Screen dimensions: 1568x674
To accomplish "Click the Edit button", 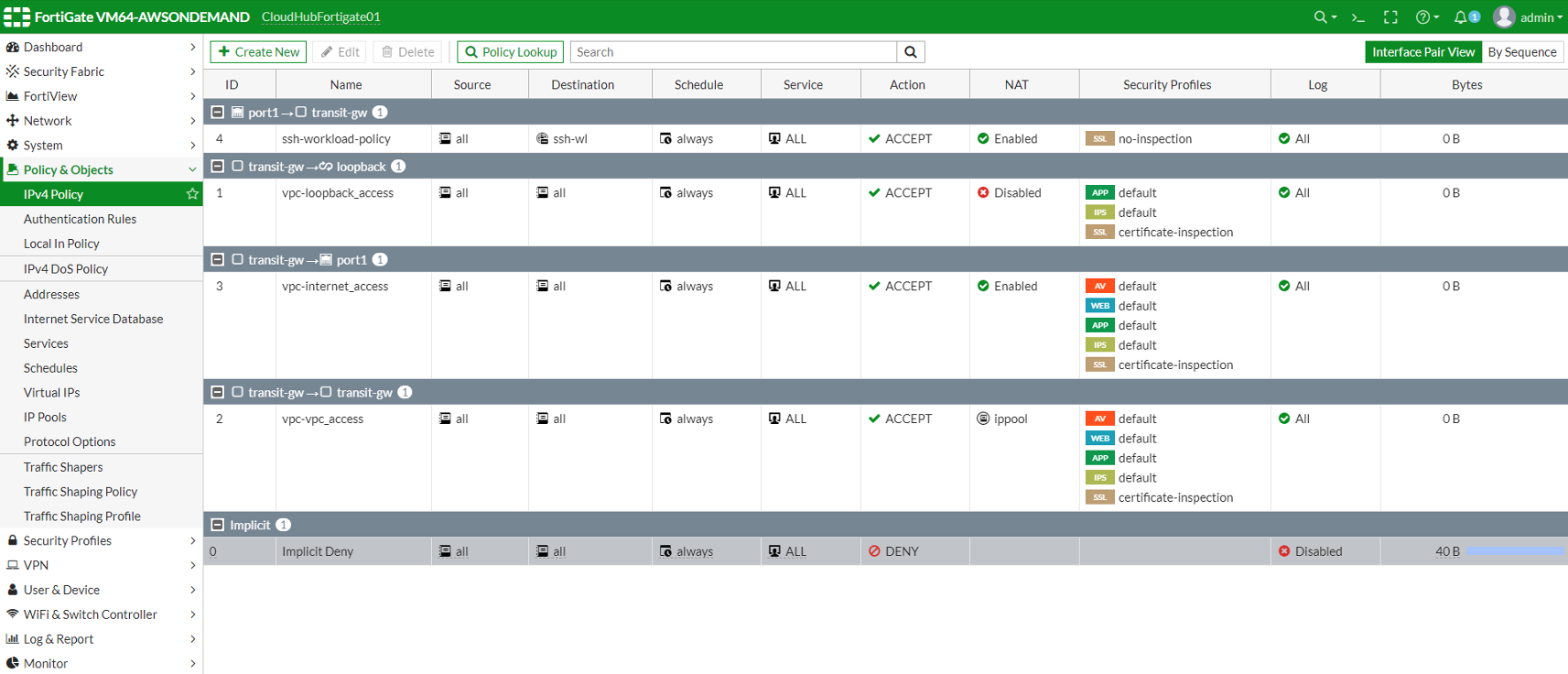I will tap(340, 52).
